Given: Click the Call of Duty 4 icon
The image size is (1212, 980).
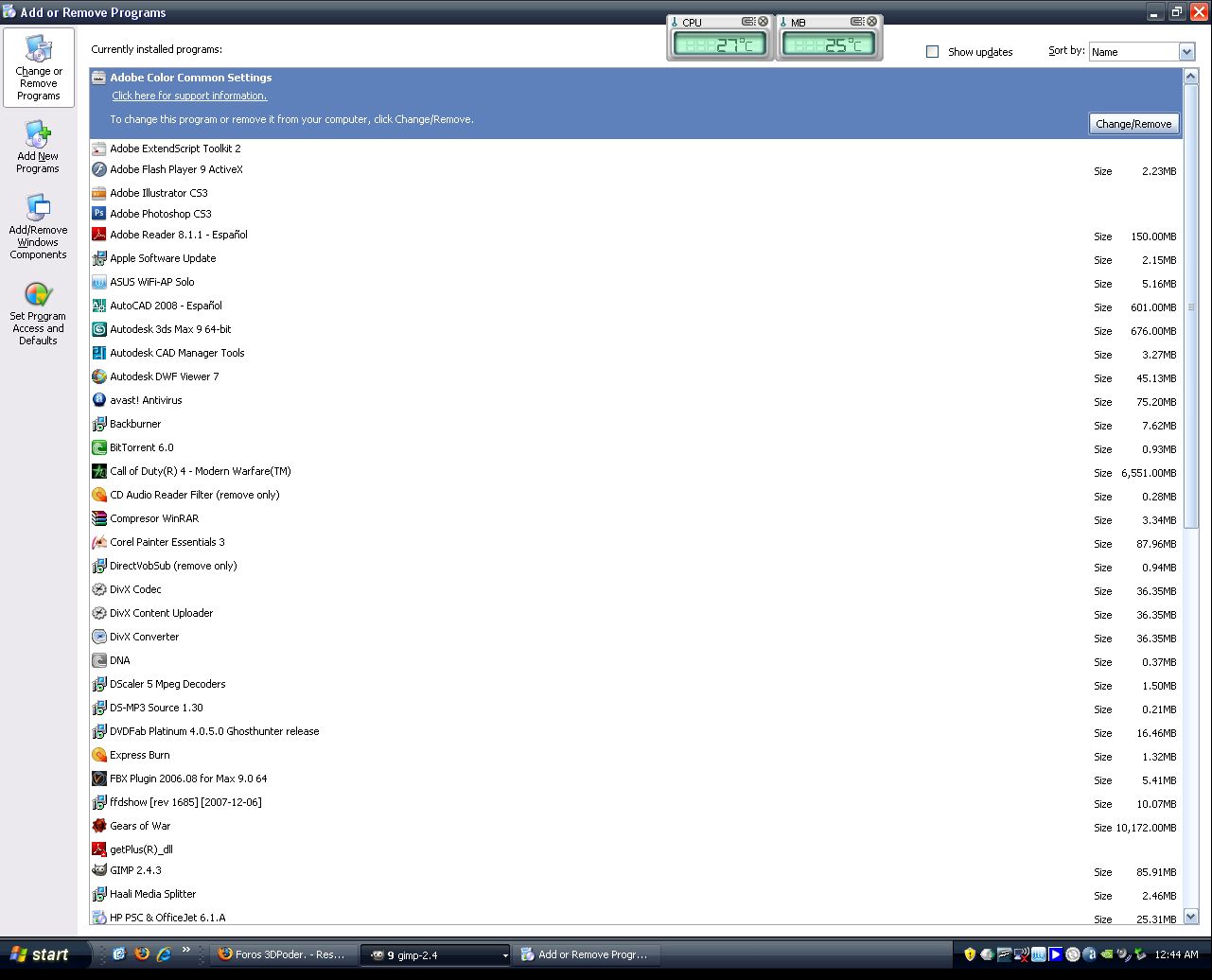Looking at the screenshot, I should [x=99, y=471].
